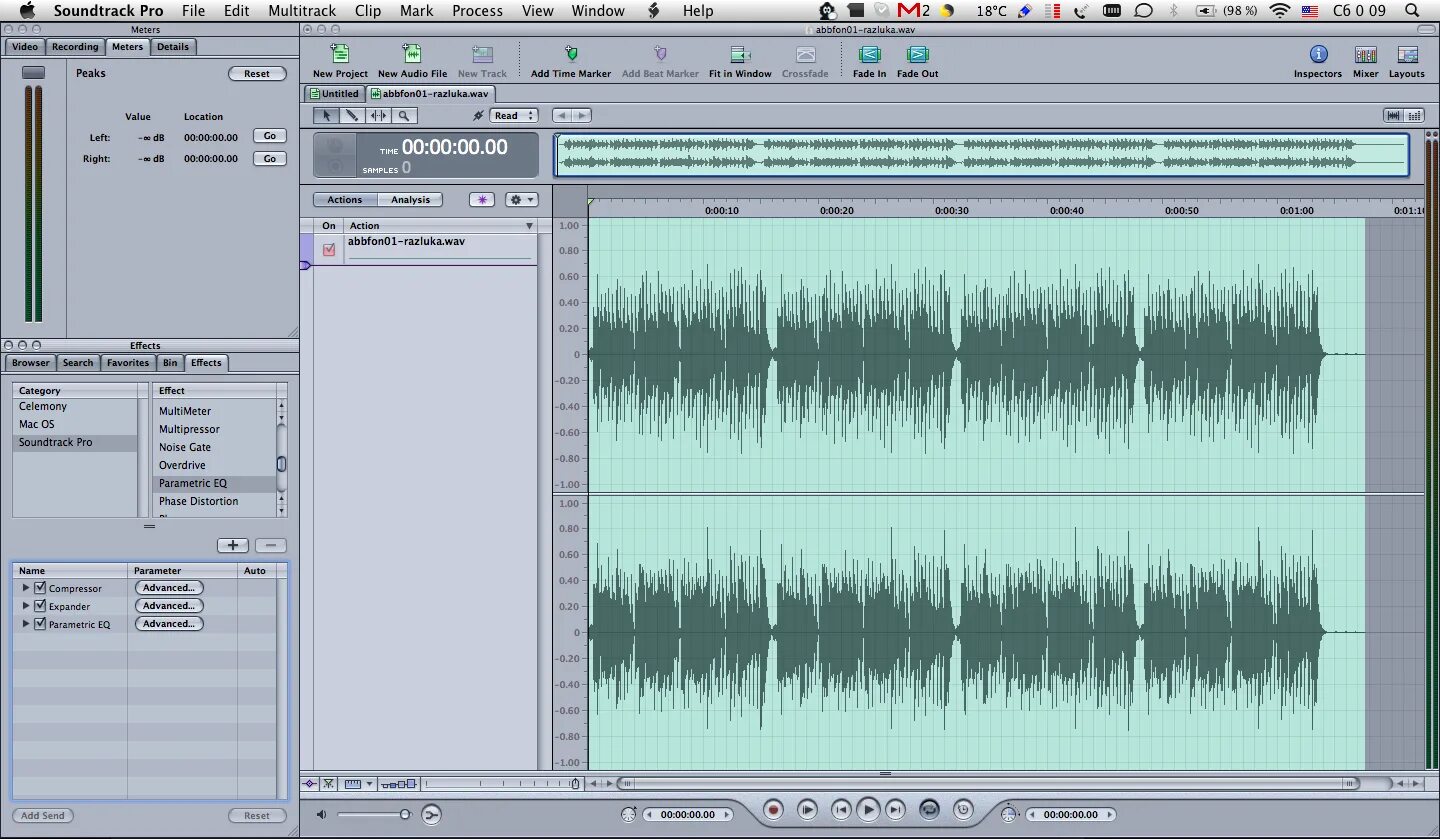Open the gear actions dropdown menu
Screen dimensions: 1440x839
pyautogui.click(x=522, y=200)
